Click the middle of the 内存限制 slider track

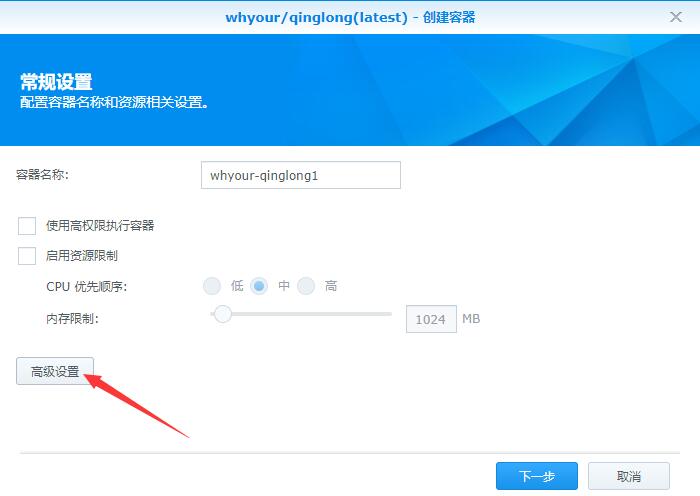301,314
